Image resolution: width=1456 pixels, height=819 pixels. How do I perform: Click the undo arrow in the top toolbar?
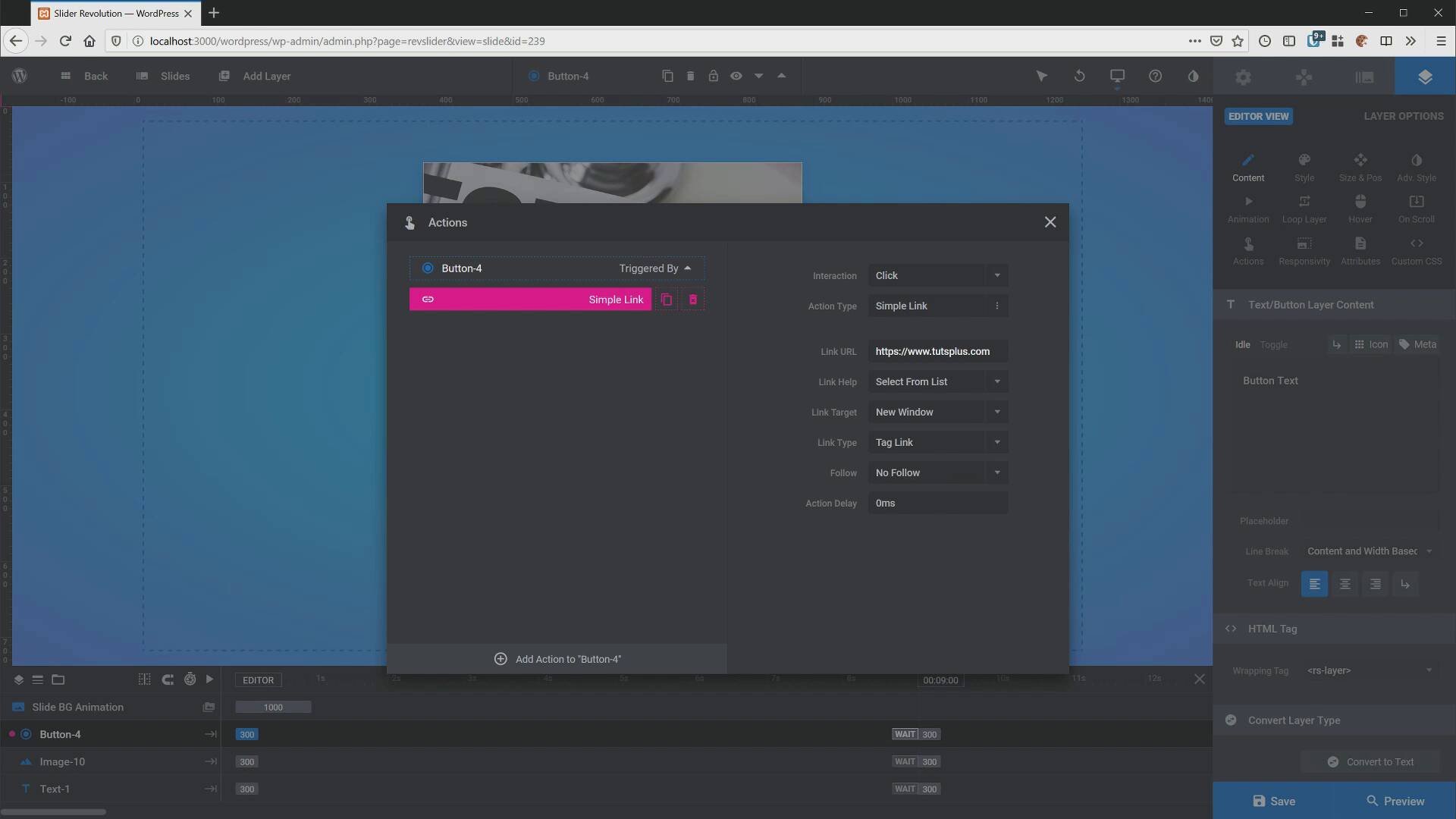1079,76
